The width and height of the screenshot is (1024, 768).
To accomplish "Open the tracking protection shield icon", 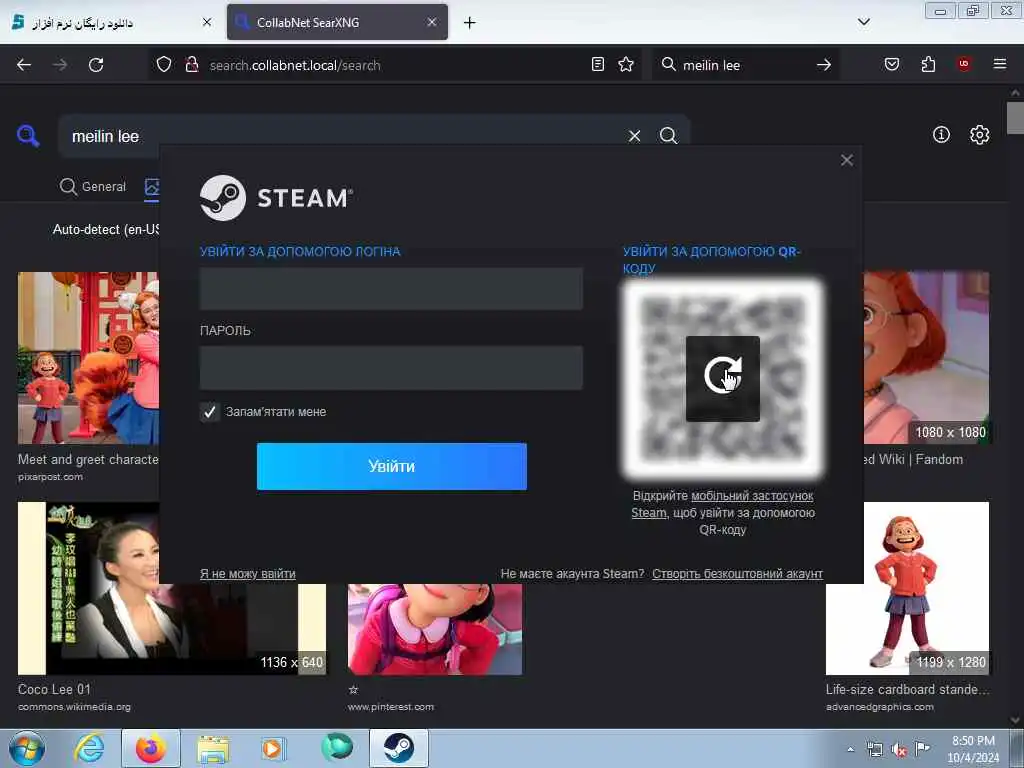I will (x=164, y=65).
